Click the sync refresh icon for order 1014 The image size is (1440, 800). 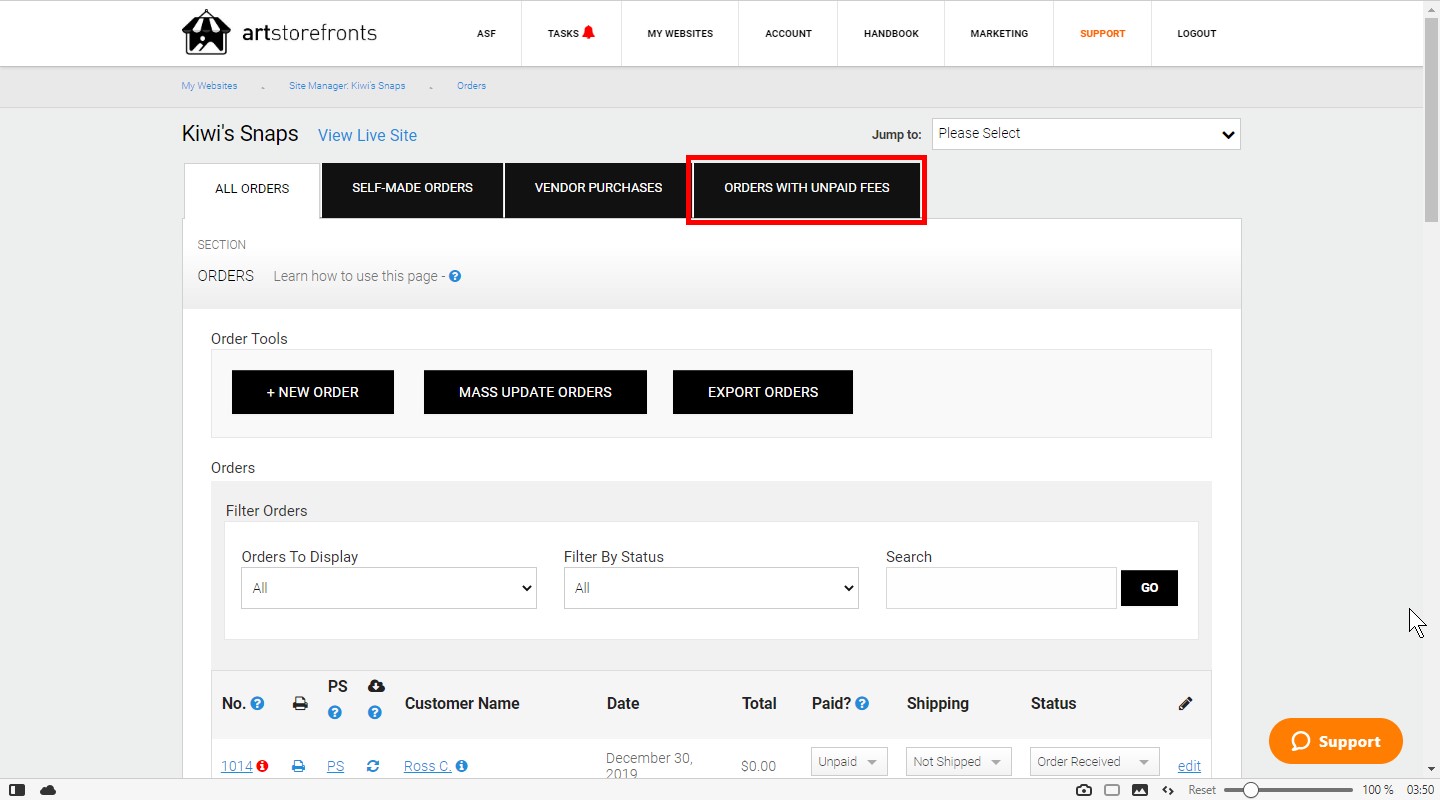tap(373, 766)
